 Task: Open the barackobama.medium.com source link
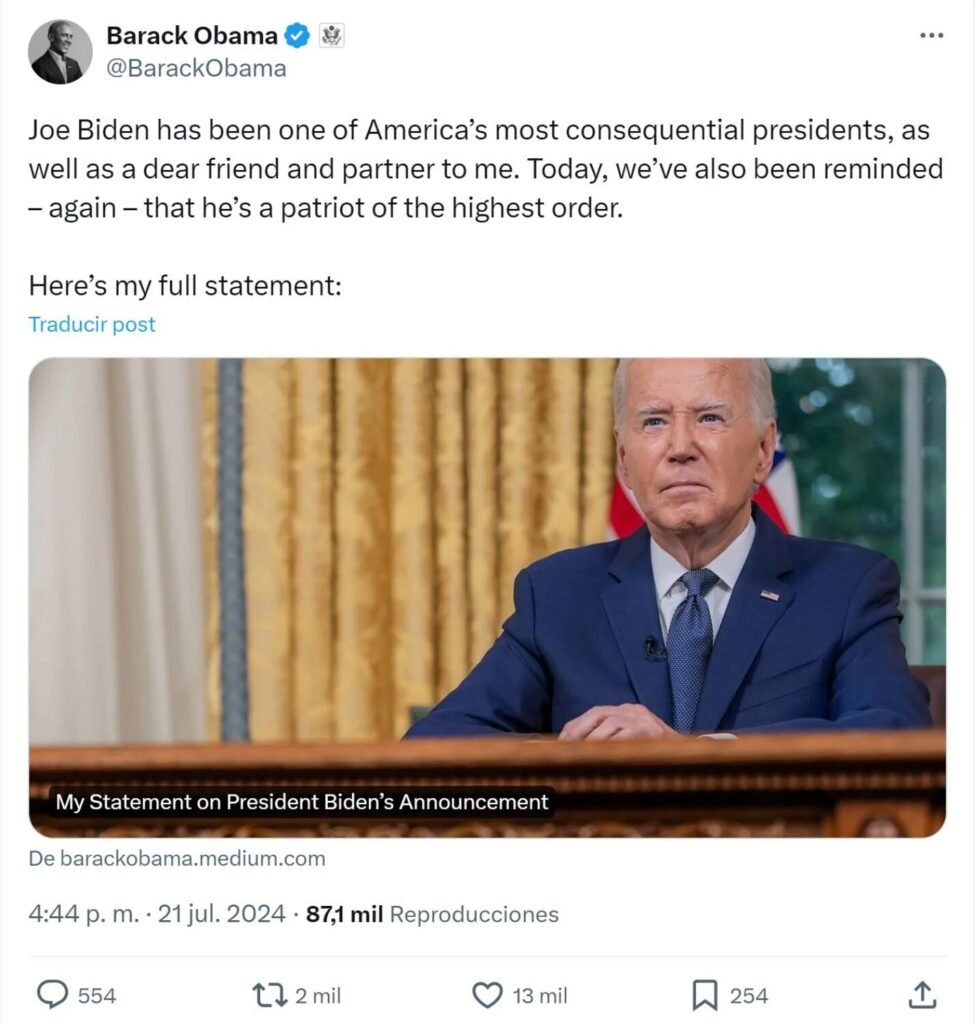pos(177,858)
